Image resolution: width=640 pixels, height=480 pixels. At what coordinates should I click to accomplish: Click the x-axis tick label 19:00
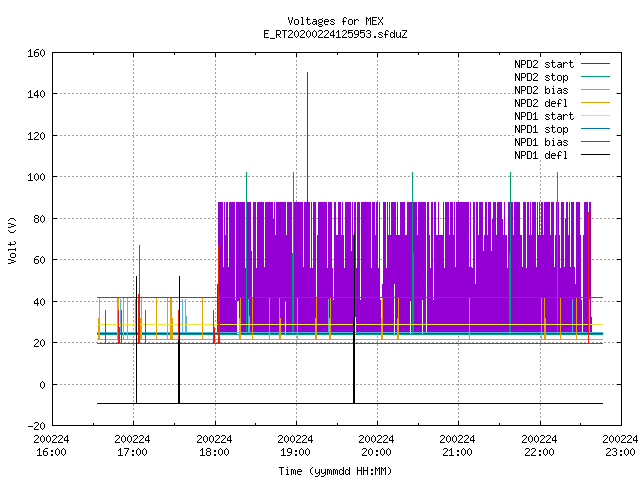tap(295, 452)
